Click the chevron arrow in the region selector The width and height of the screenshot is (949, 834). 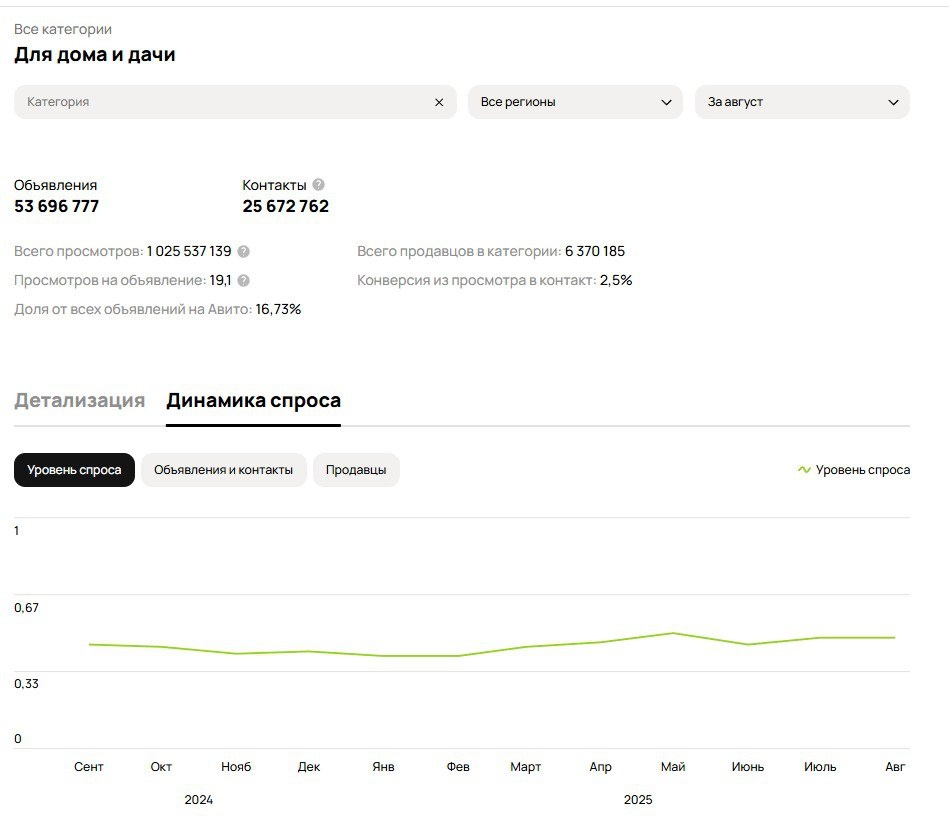[x=667, y=102]
